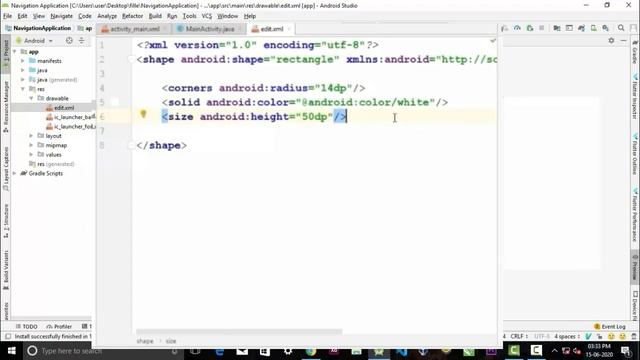Open the File menu
Screen dimensions: 640x360
pos(7,16)
